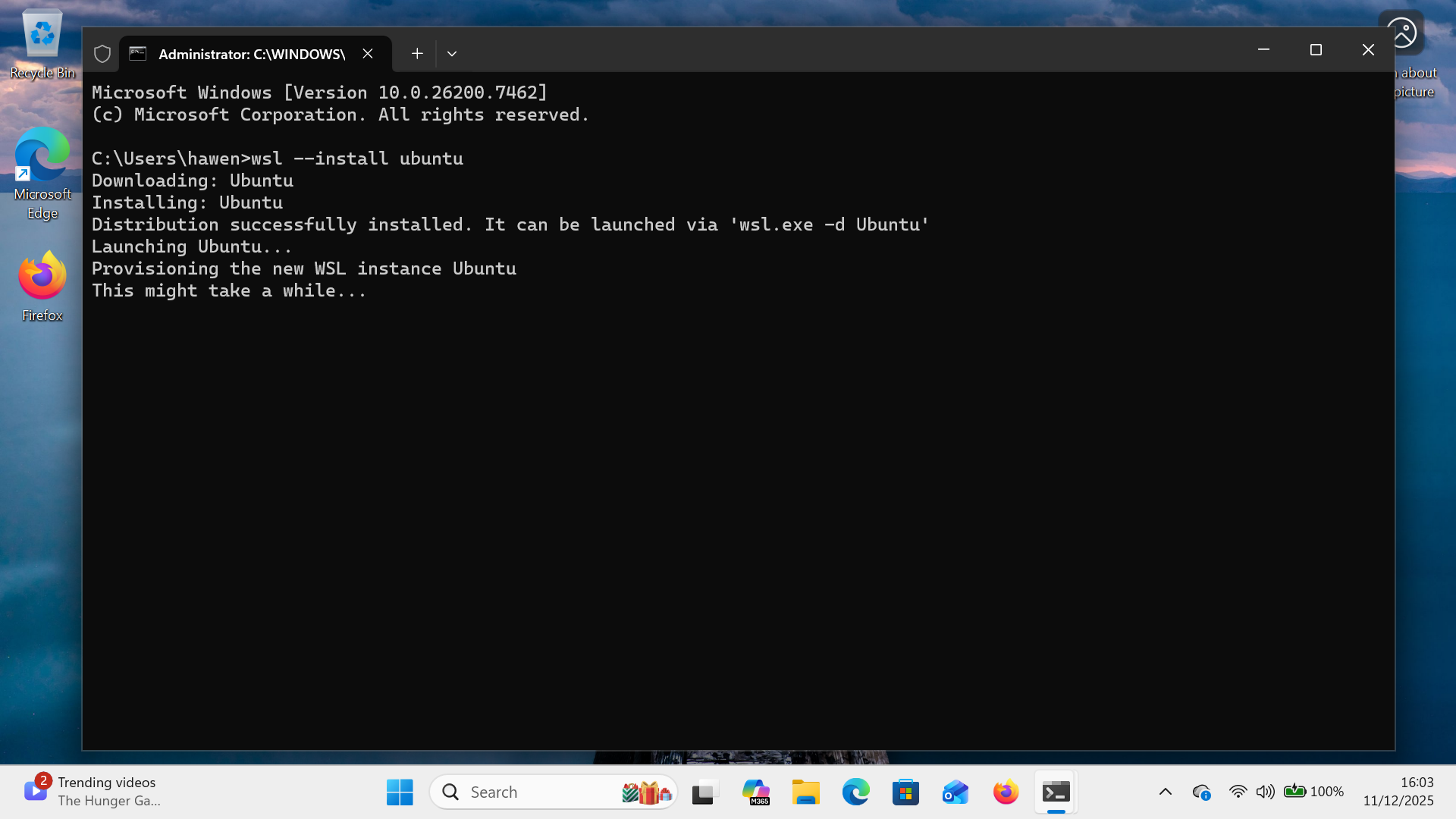Open File Explorer from the taskbar
Viewport: 1456px width, 819px height.
tap(806, 791)
